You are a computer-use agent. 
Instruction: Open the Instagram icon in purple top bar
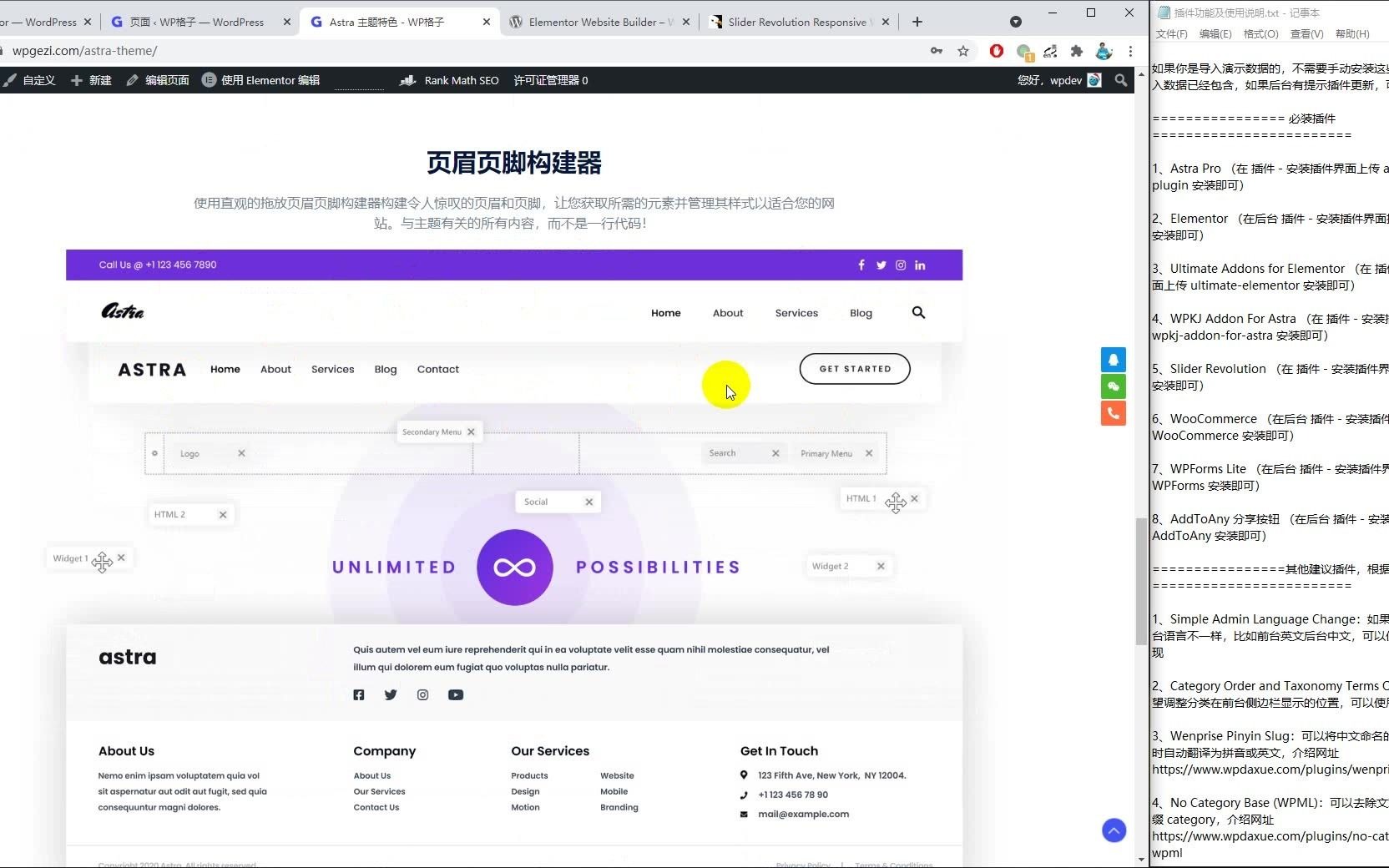point(901,265)
